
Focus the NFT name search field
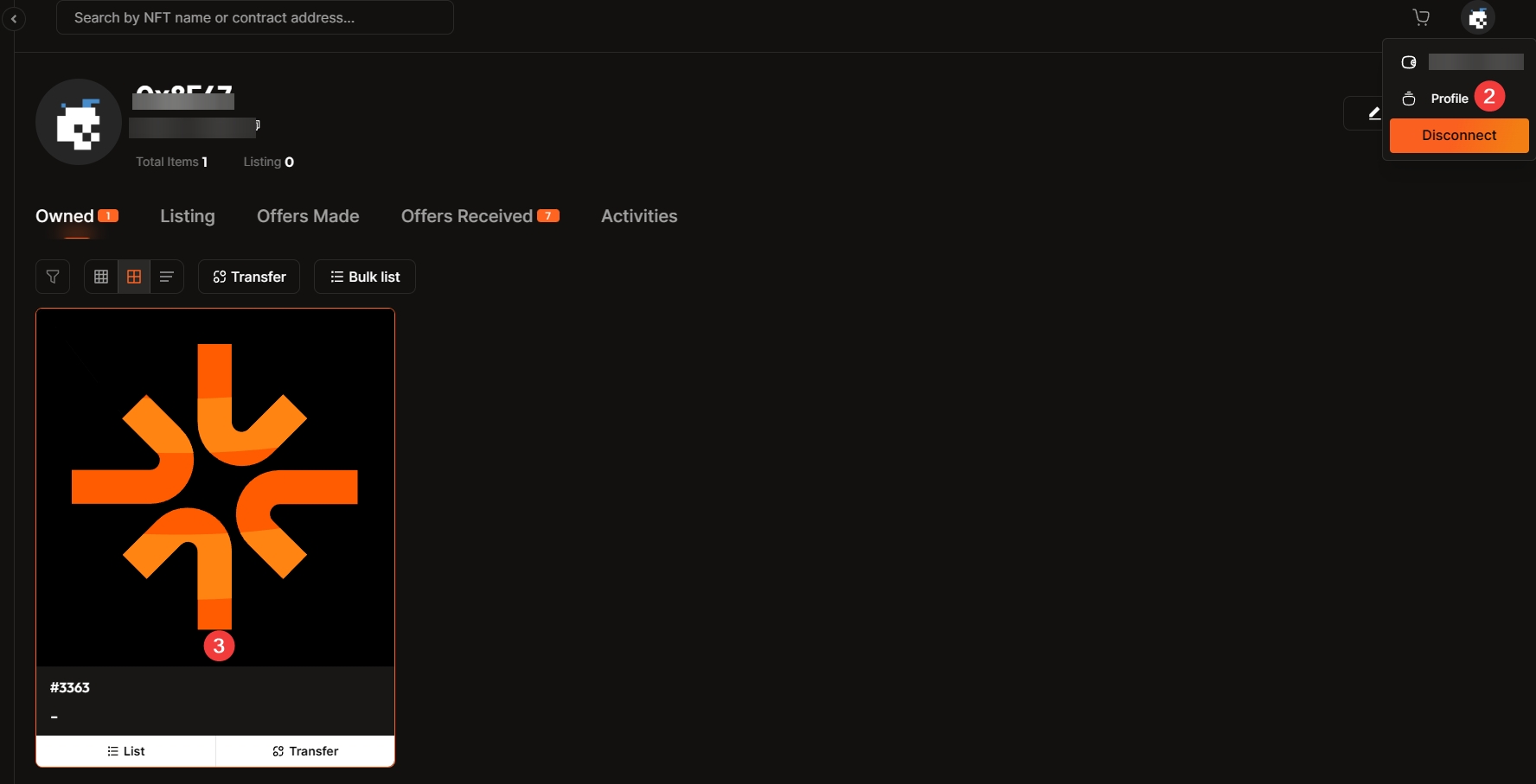pyautogui.click(x=254, y=17)
